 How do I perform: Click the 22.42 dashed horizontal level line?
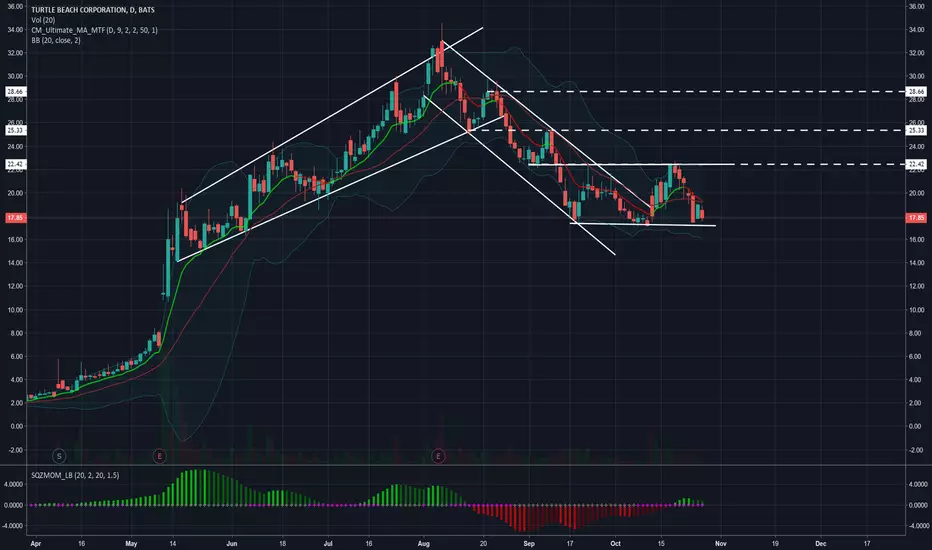coord(820,164)
